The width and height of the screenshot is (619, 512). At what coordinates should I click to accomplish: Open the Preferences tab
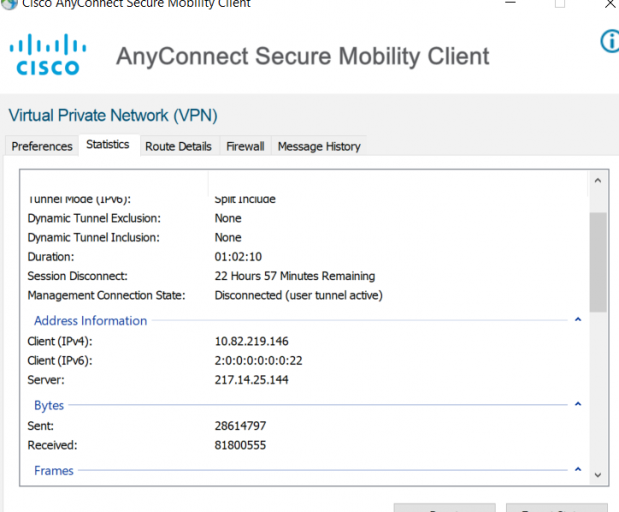pos(42,146)
